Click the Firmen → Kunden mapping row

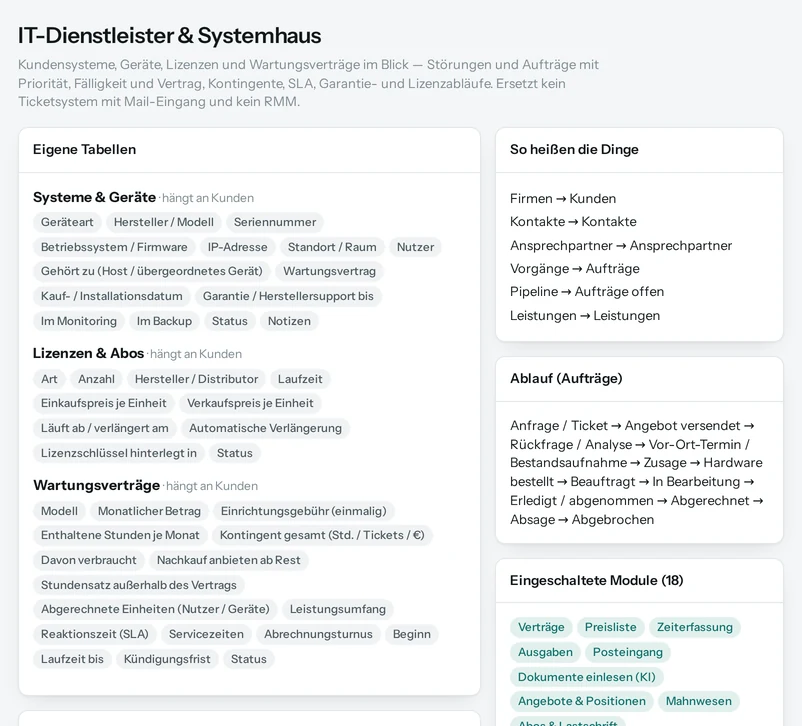[563, 199]
